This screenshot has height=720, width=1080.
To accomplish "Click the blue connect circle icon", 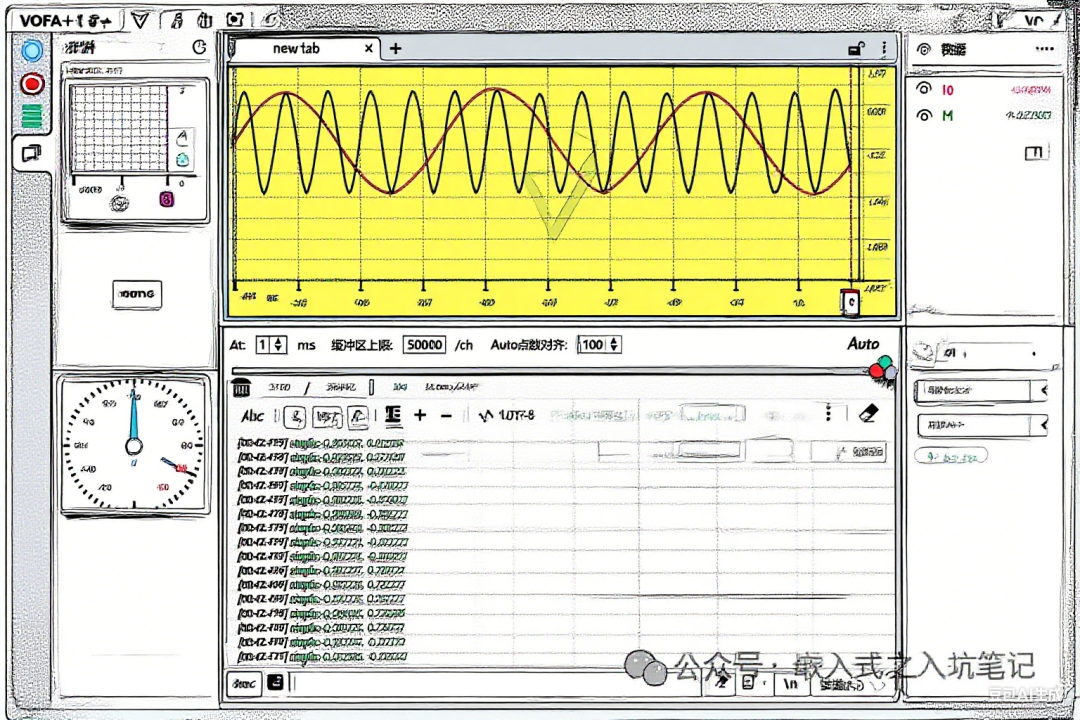I will pos(32,50).
